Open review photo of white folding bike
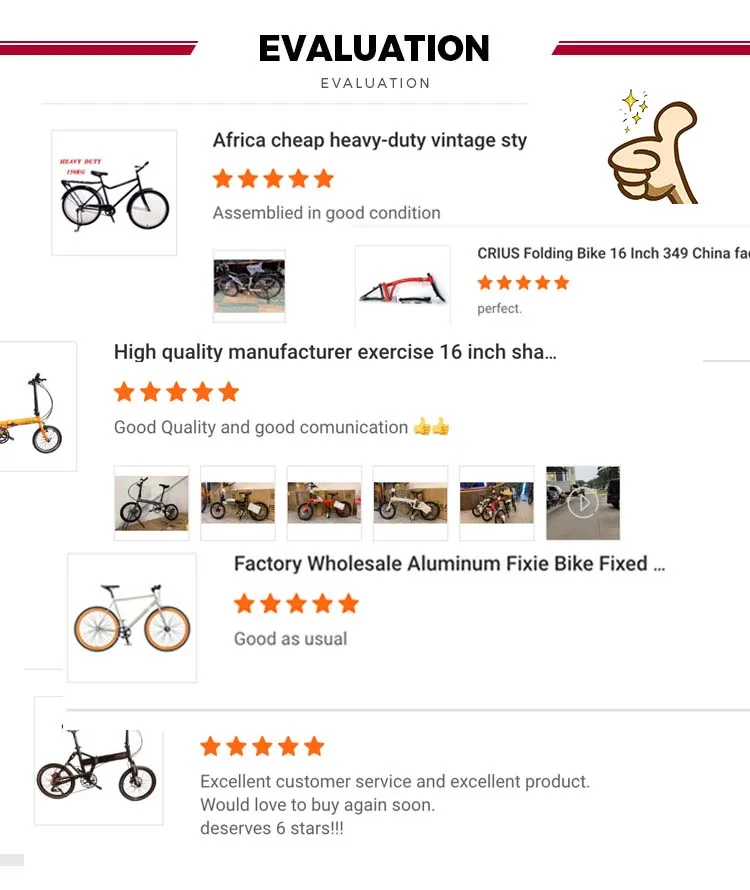Viewport: 750px width, 890px height. 410,503
